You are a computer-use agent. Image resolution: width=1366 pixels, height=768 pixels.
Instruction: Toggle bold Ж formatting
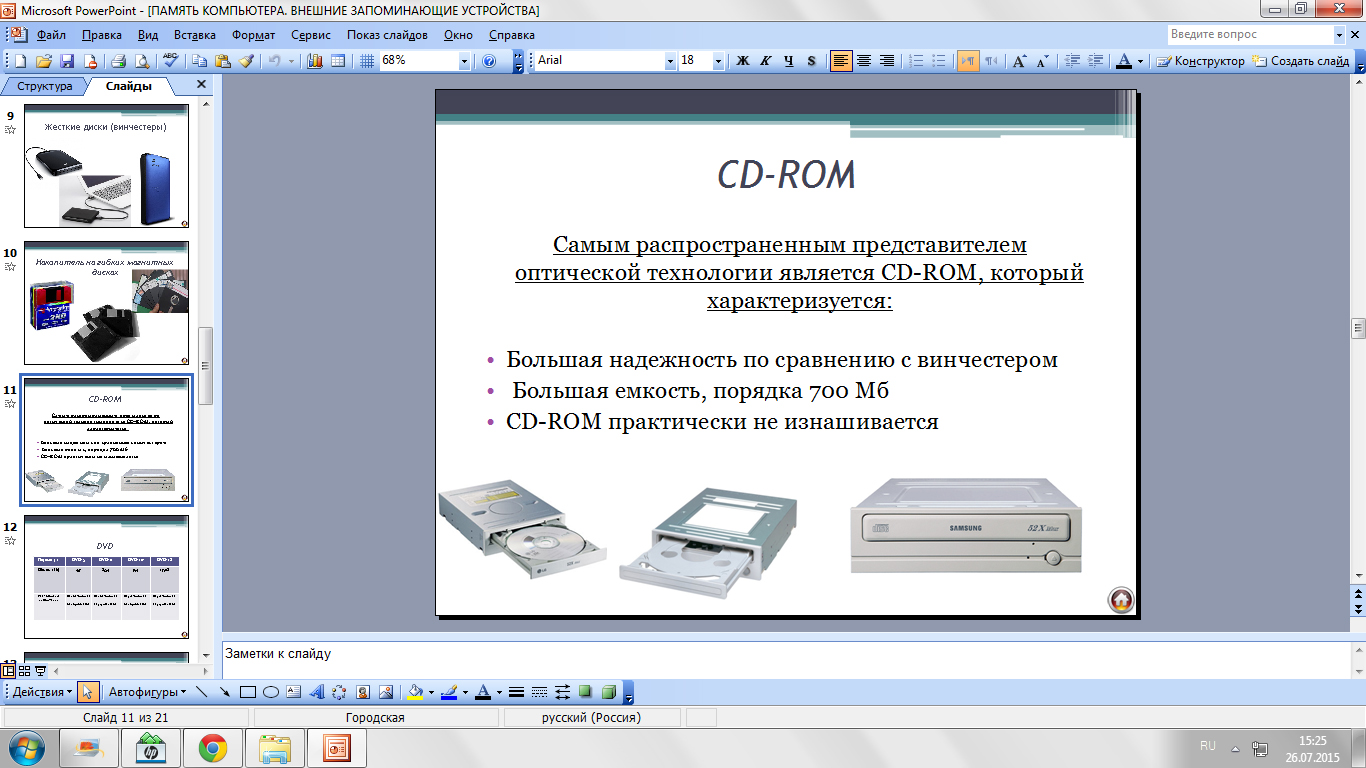743,61
